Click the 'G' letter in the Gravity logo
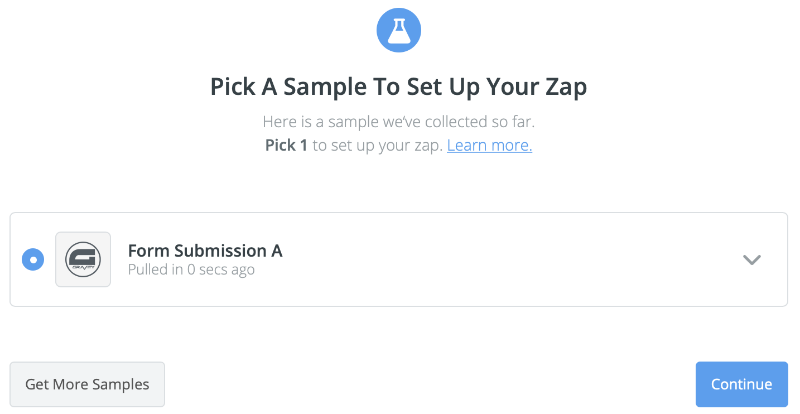800x414 pixels. click(83, 257)
